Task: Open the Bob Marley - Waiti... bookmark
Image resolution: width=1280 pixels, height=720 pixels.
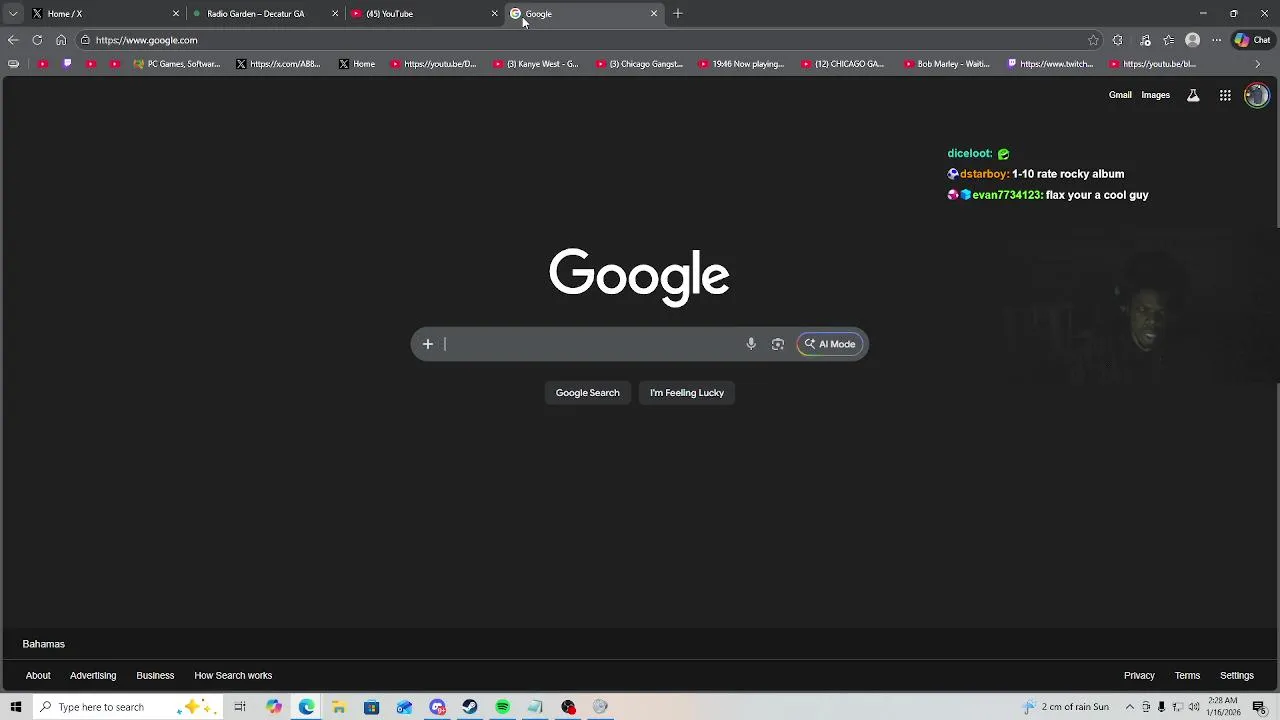Action: click(947, 64)
